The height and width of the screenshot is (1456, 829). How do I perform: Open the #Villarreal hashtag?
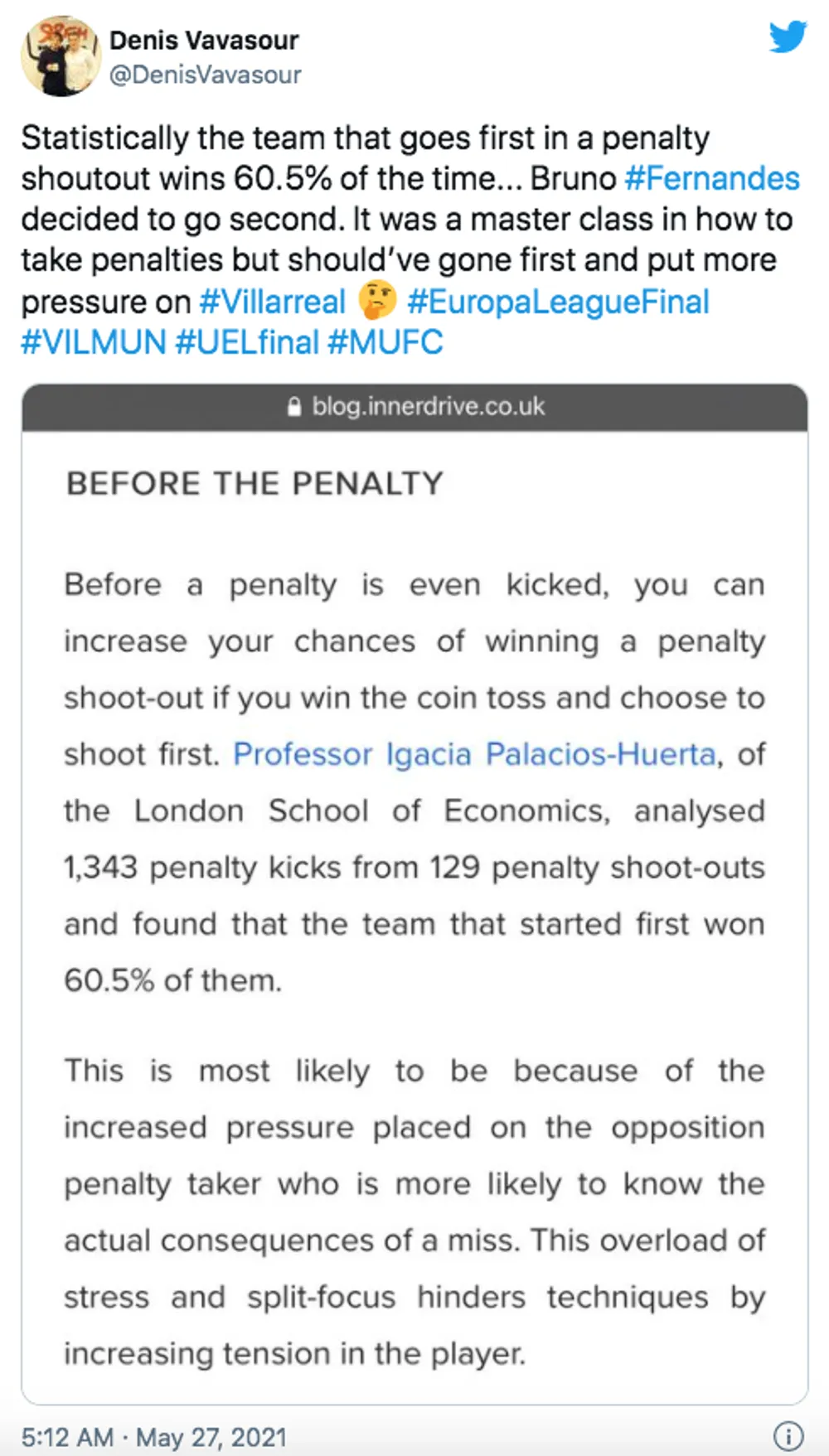273,302
